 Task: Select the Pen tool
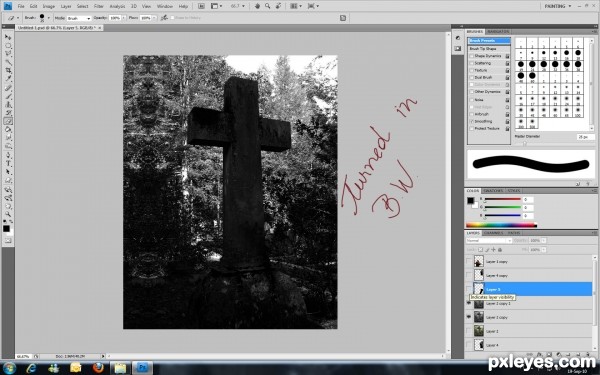pyautogui.click(x=8, y=155)
